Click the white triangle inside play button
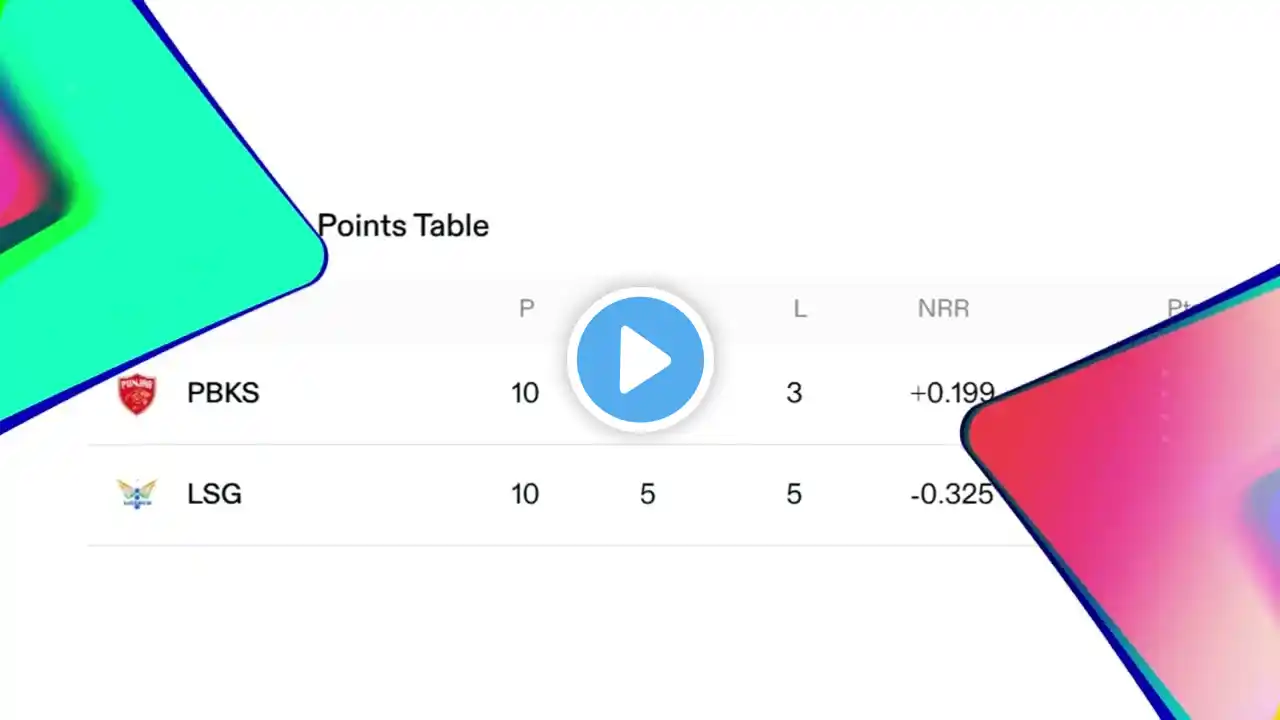1280x720 pixels. (645, 359)
